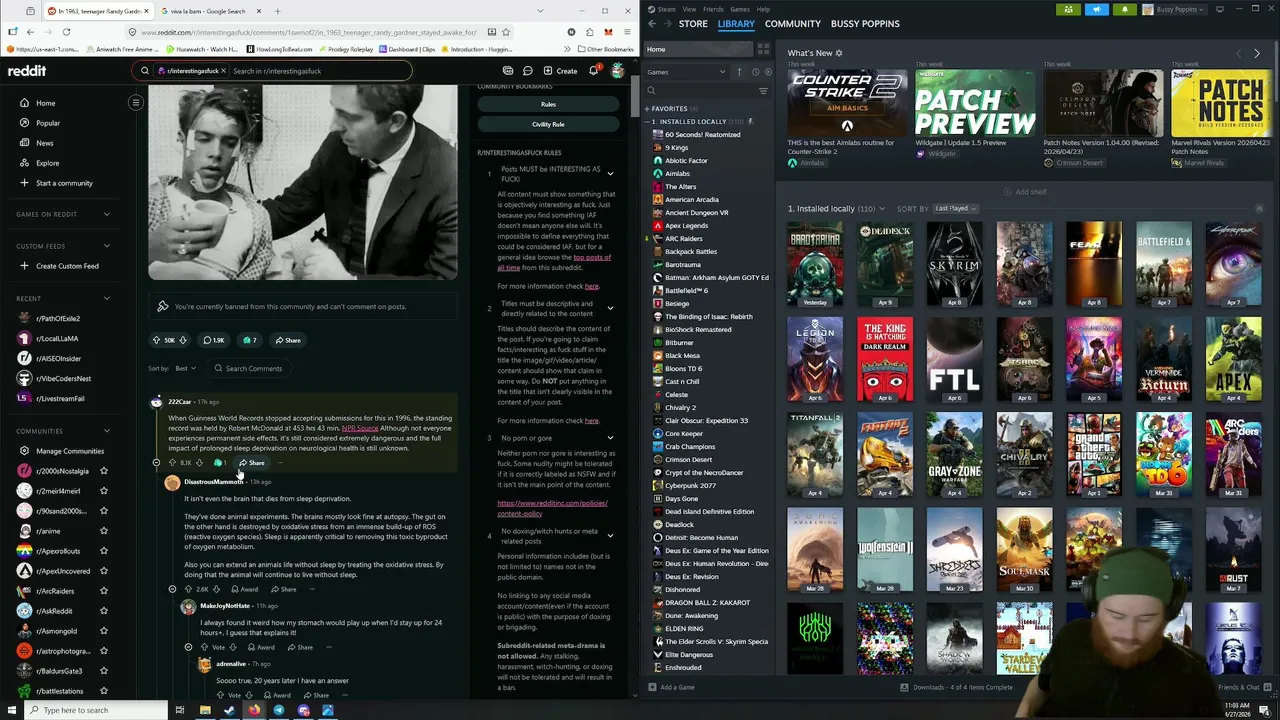Collapse the Communities section in Reddit sidebar
The width and height of the screenshot is (1280, 720).
(106, 431)
